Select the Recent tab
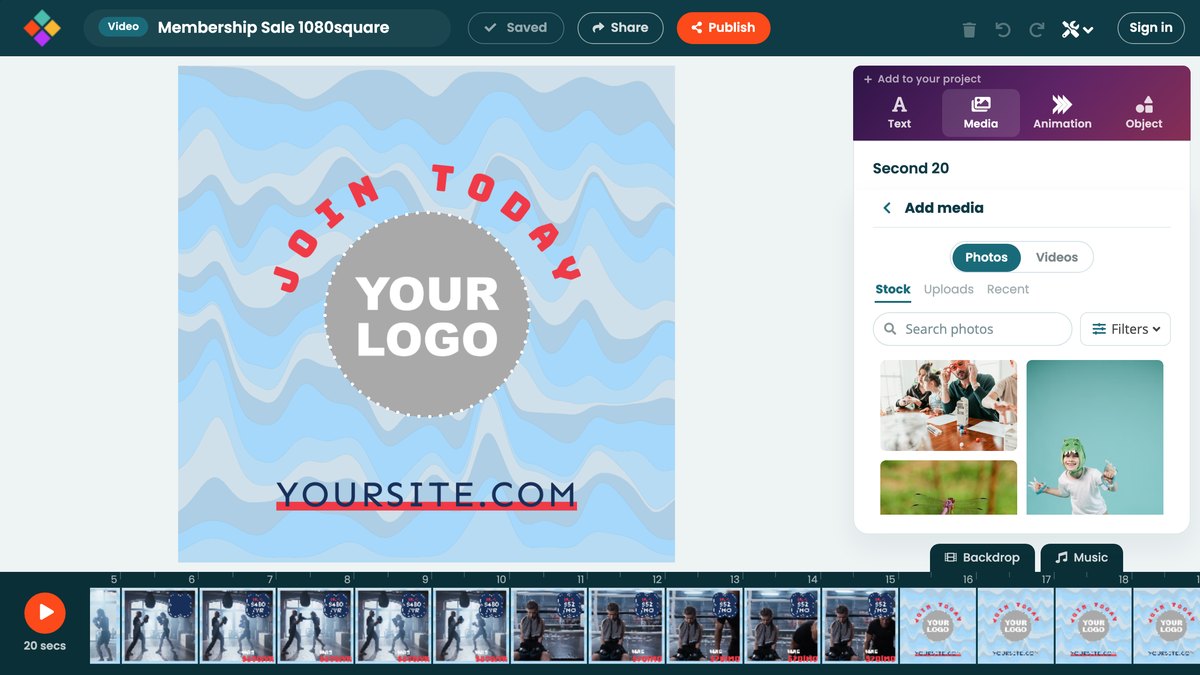The image size is (1200, 675). [1008, 289]
